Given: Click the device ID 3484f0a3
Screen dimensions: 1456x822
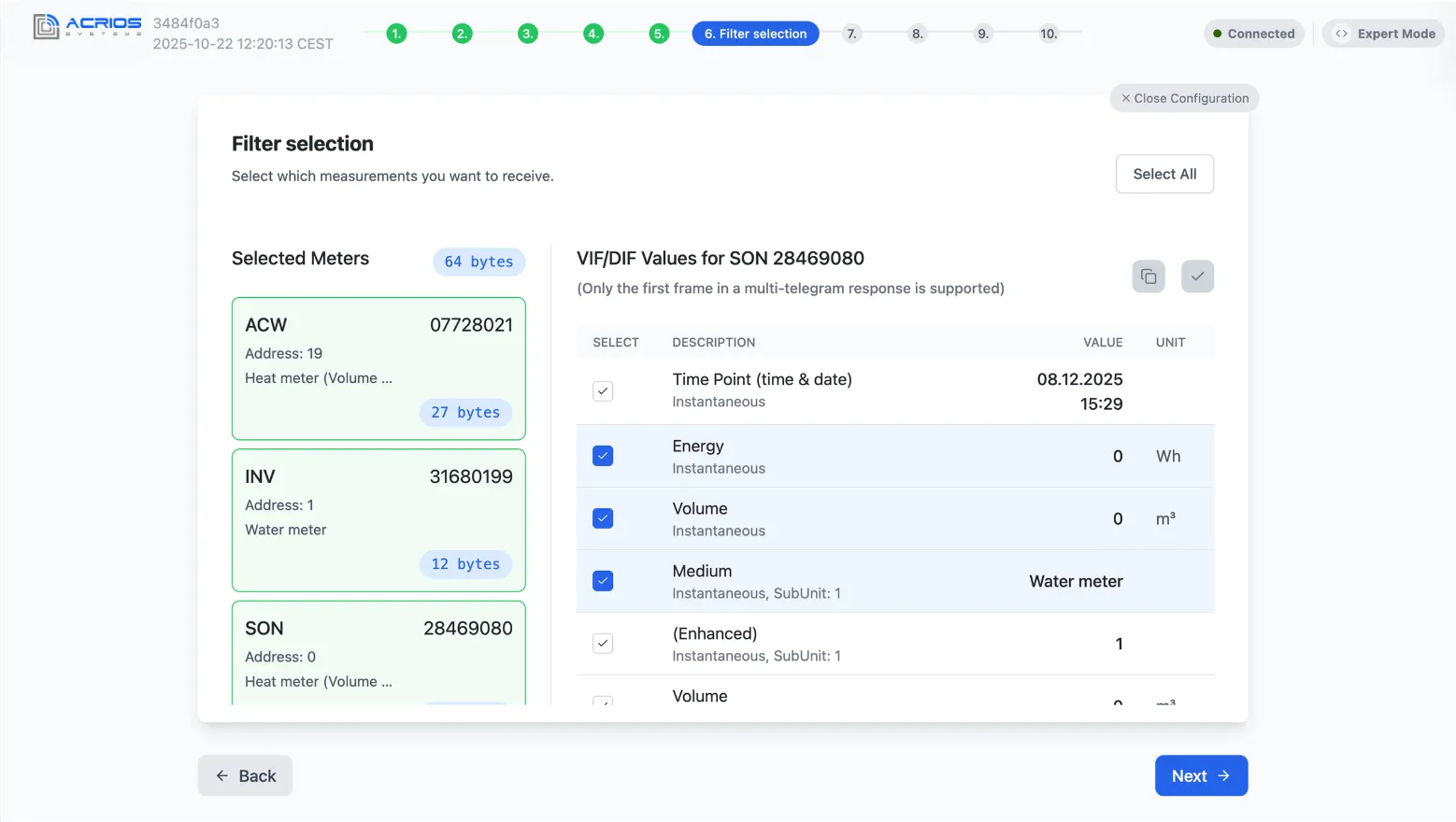Looking at the screenshot, I should (x=186, y=23).
